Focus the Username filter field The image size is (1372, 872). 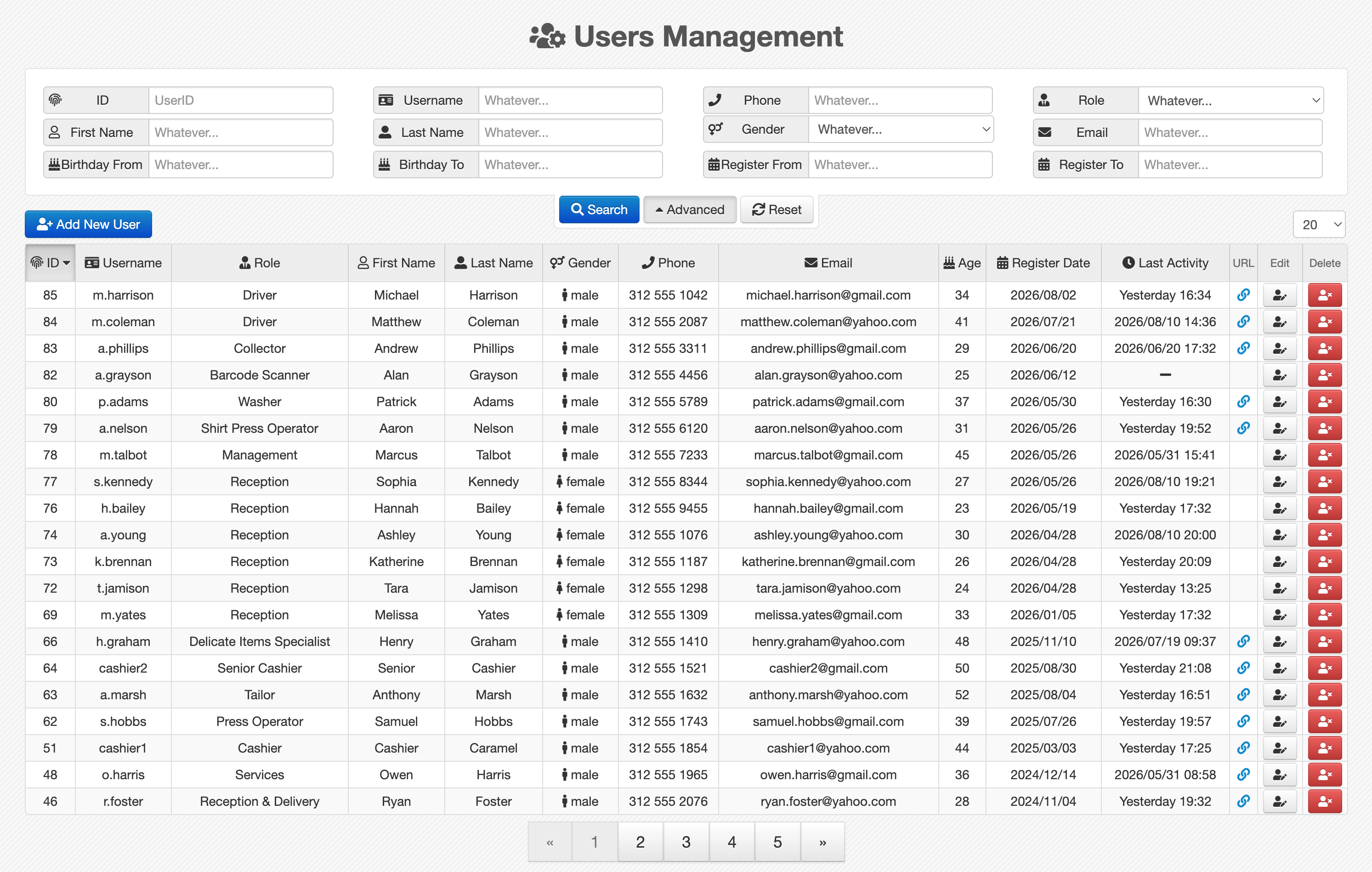pyautogui.click(x=570, y=100)
